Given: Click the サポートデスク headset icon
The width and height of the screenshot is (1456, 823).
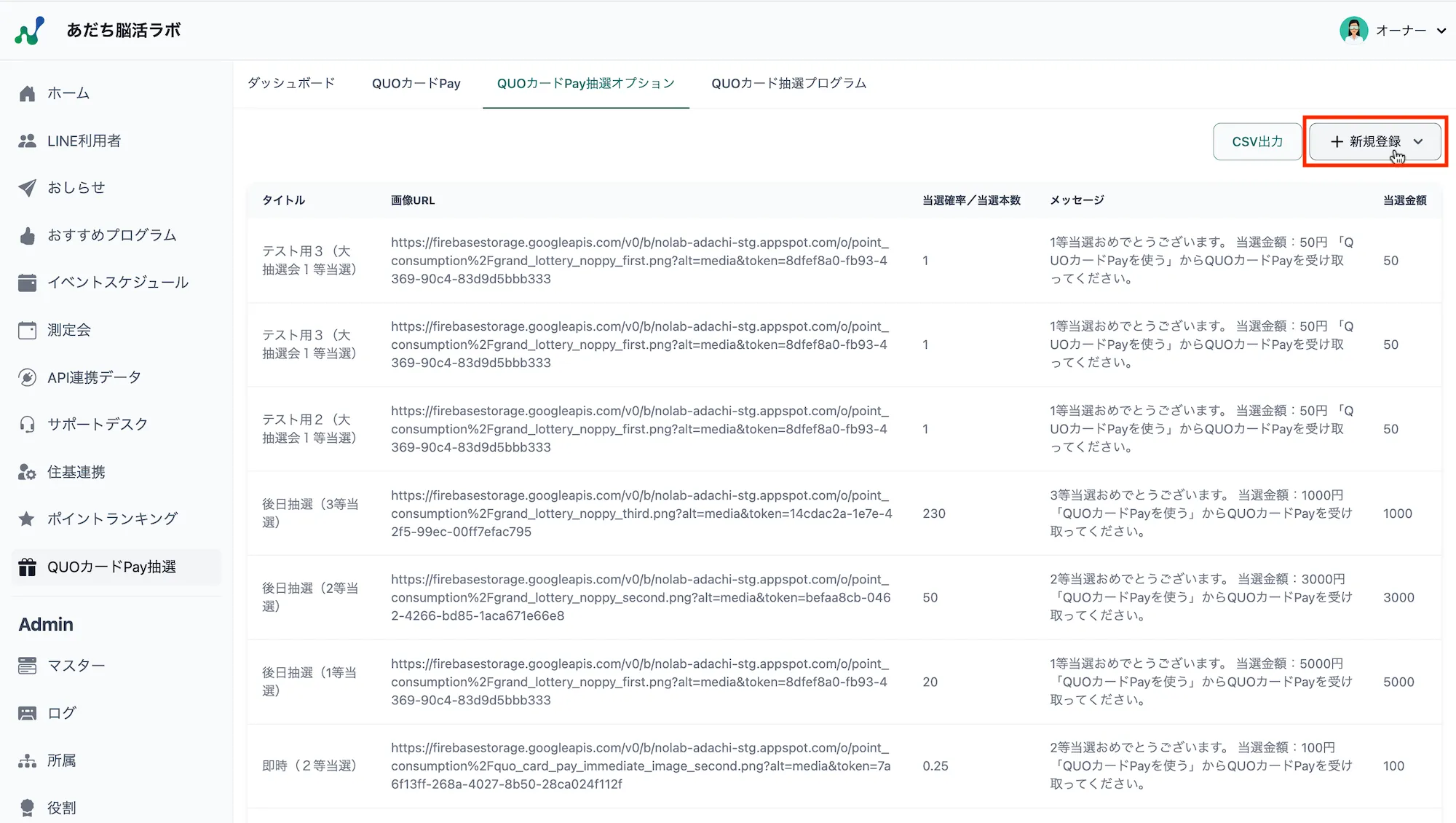Looking at the screenshot, I should point(28,424).
